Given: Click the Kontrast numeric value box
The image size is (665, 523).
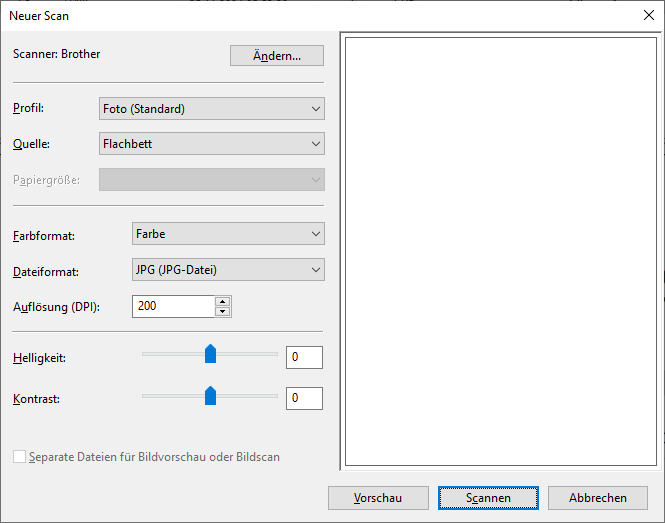Looking at the screenshot, I should click(304, 399).
